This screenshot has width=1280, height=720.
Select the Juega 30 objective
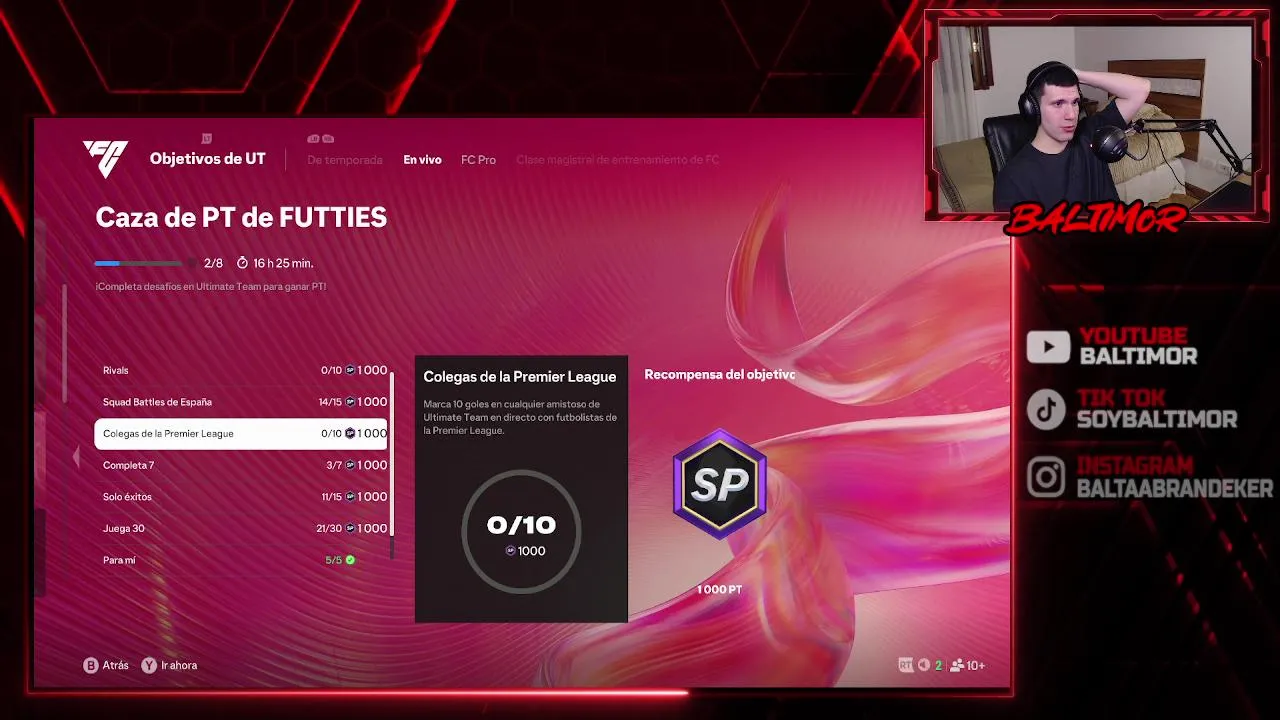pos(241,528)
